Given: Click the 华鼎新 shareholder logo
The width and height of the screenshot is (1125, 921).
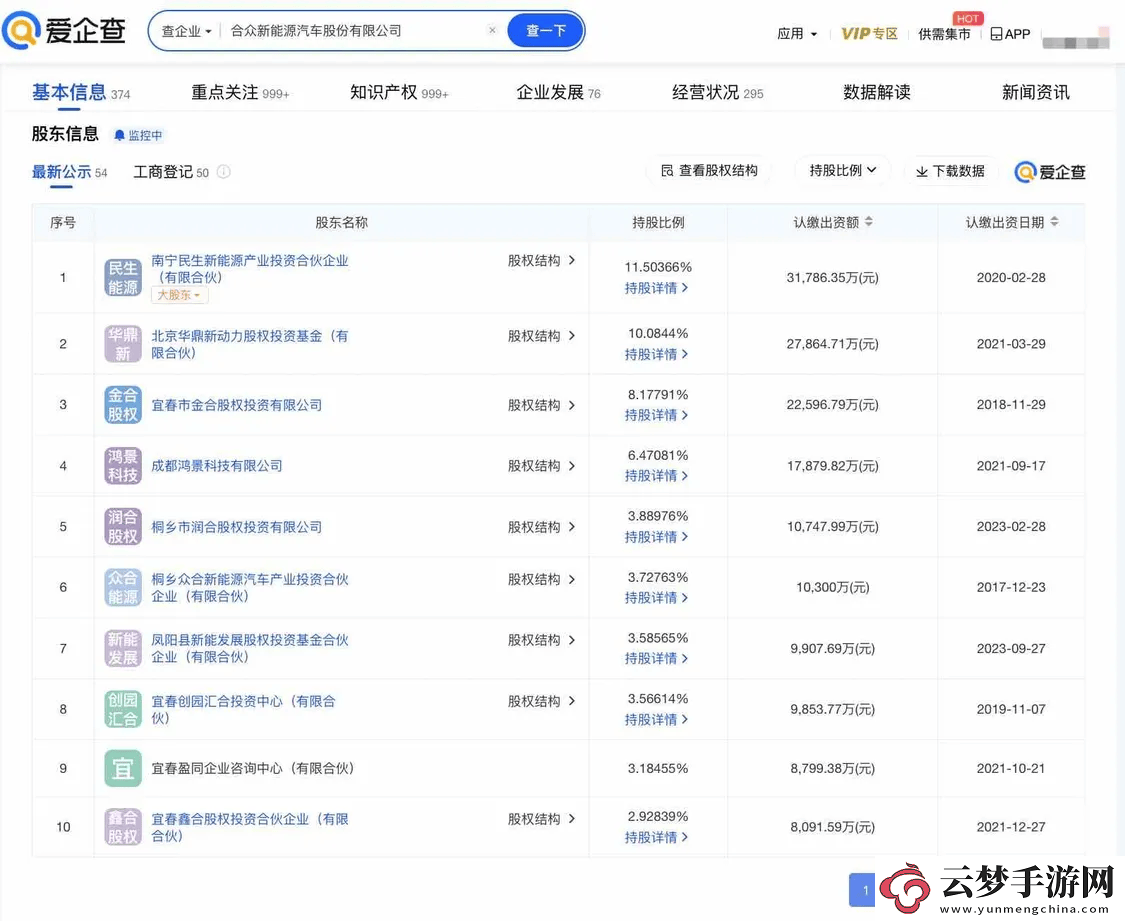Looking at the screenshot, I should click(x=123, y=344).
